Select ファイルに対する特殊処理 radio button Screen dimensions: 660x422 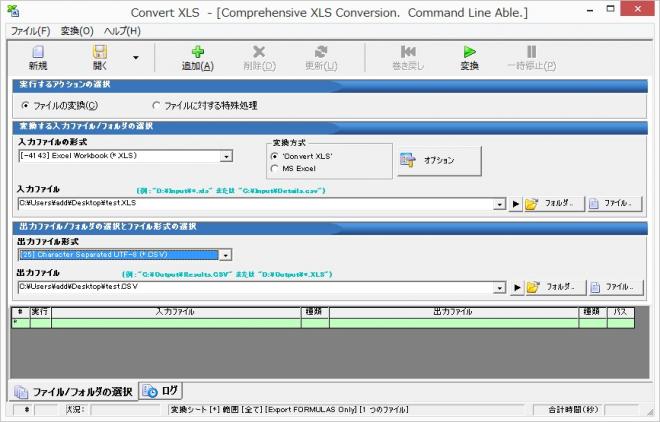pyautogui.click(x=156, y=105)
